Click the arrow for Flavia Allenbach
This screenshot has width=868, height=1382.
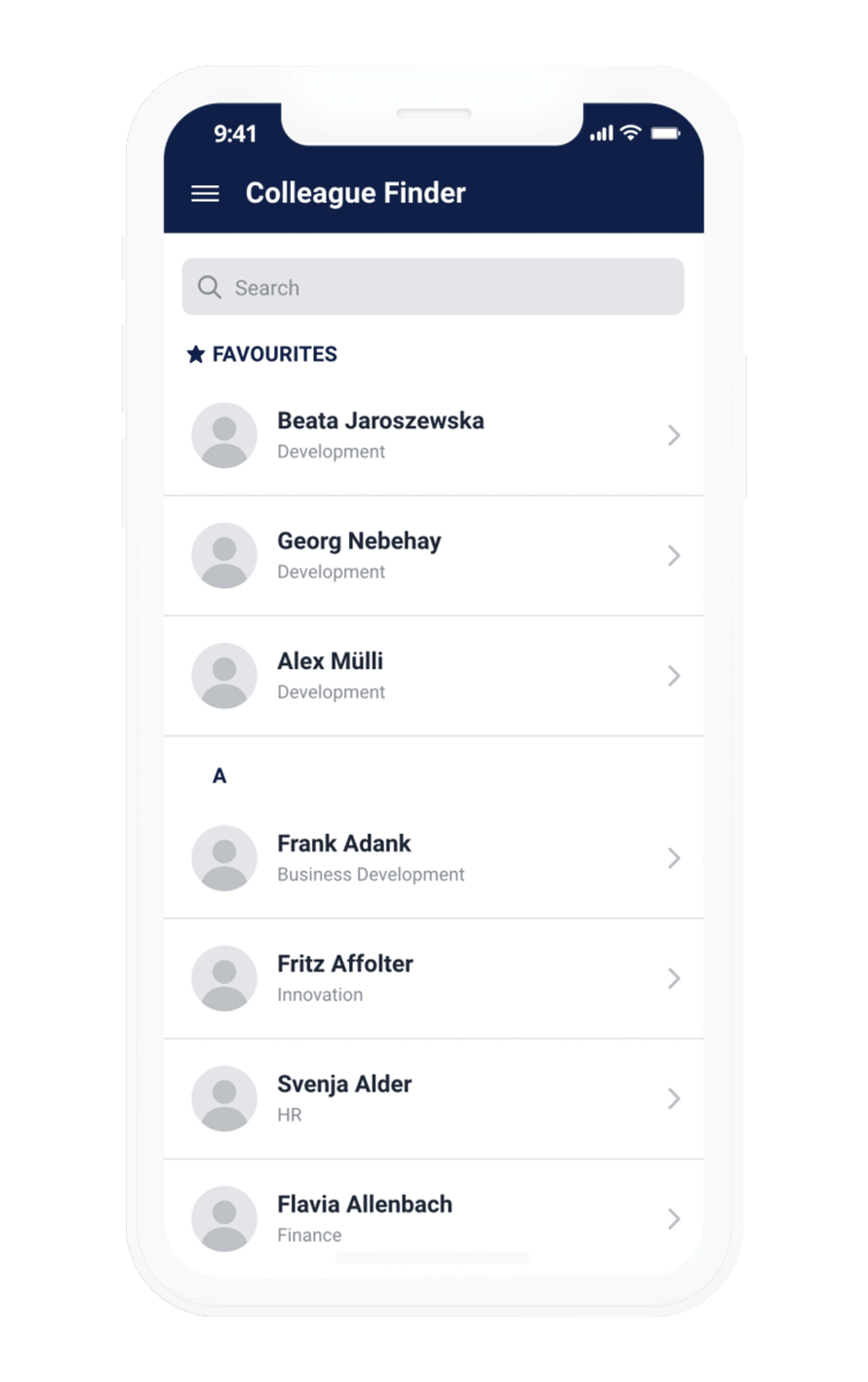[674, 1218]
